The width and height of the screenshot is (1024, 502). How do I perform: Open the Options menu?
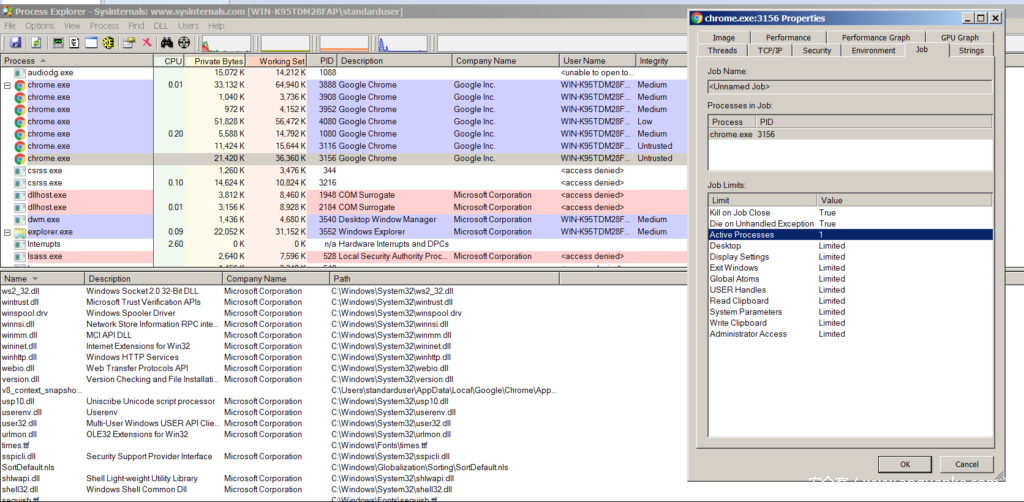(x=40, y=25)
